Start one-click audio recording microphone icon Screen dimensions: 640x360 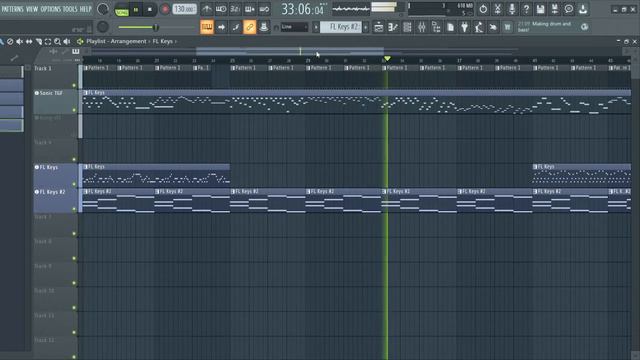(512, 9)
